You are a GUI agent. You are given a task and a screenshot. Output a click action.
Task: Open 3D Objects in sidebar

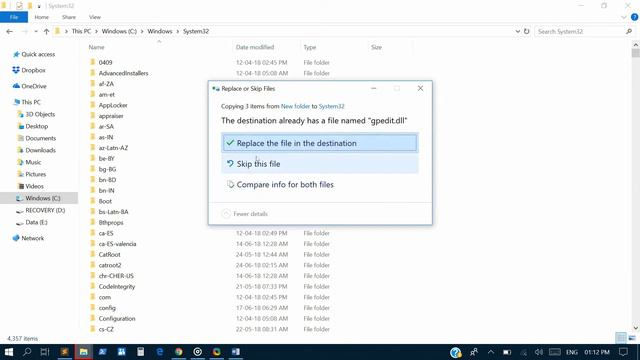point(40,114)
